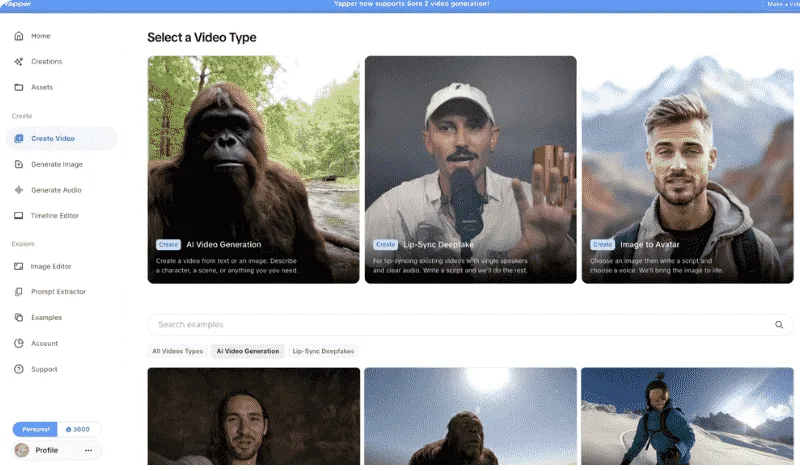The image size is (800, 471).
Task: Open the cave selfie man example video
Action: (x=254, y=416)
